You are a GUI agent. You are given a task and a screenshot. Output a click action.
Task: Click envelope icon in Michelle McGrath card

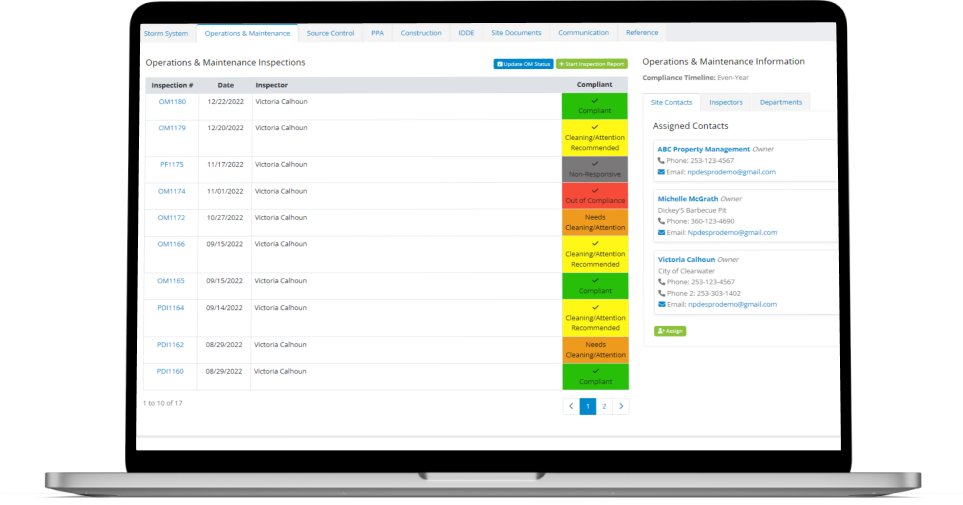(x=661, y=233)
